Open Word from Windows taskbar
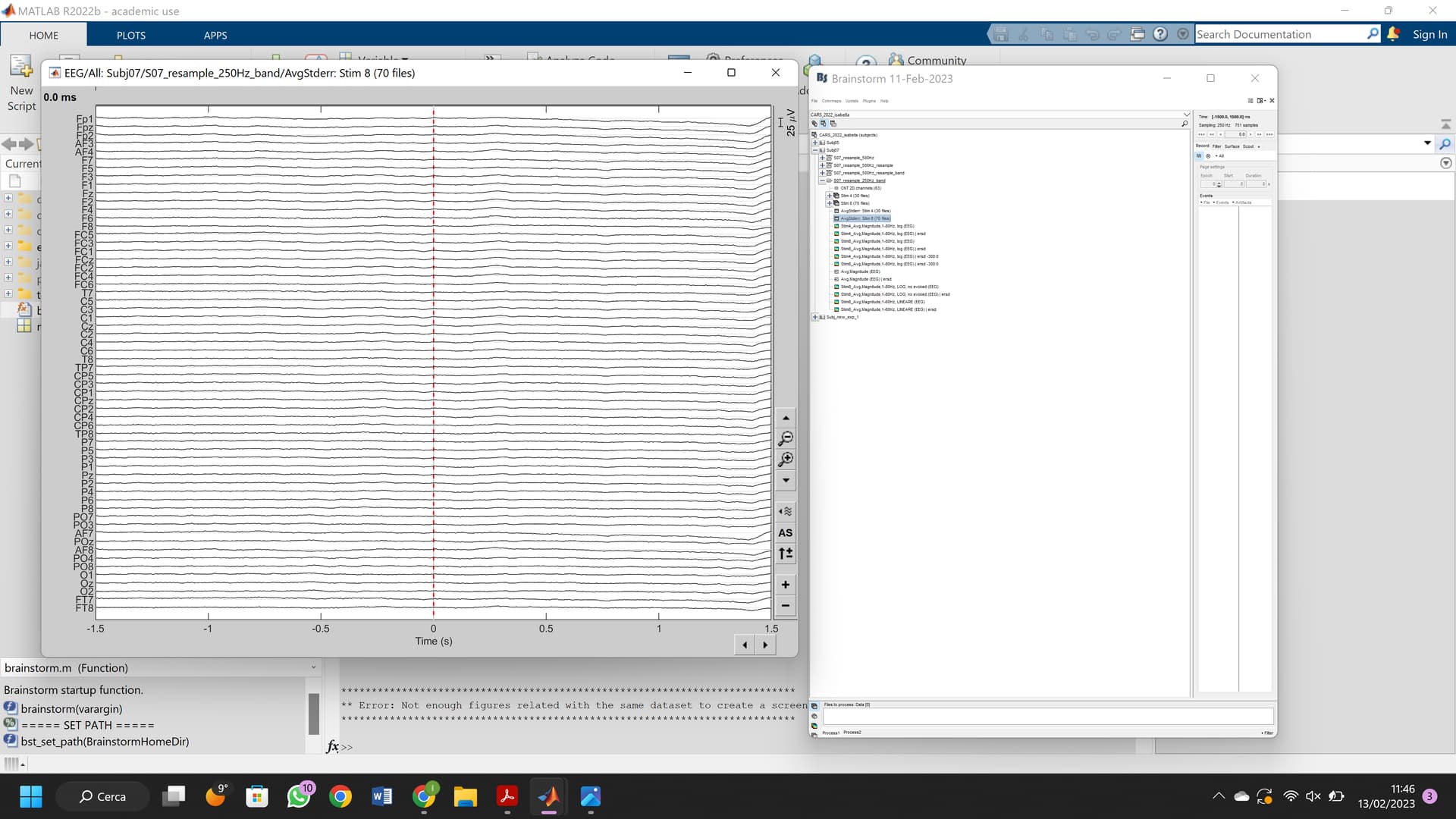The height and width of the screenshot is (819, 1456). point(382,796)
